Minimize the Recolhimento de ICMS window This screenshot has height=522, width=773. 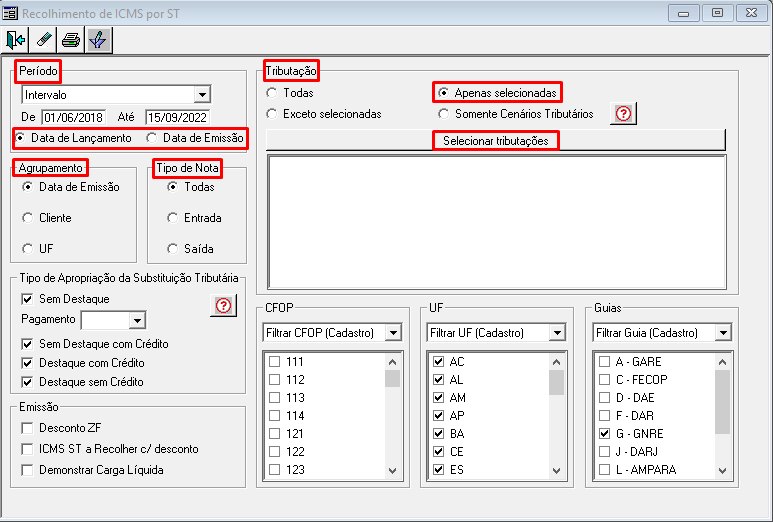[x=683, y=13]
